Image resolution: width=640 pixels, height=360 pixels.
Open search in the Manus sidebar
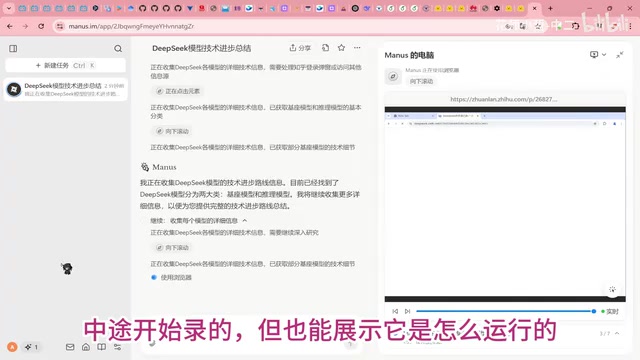click(118, 49)
